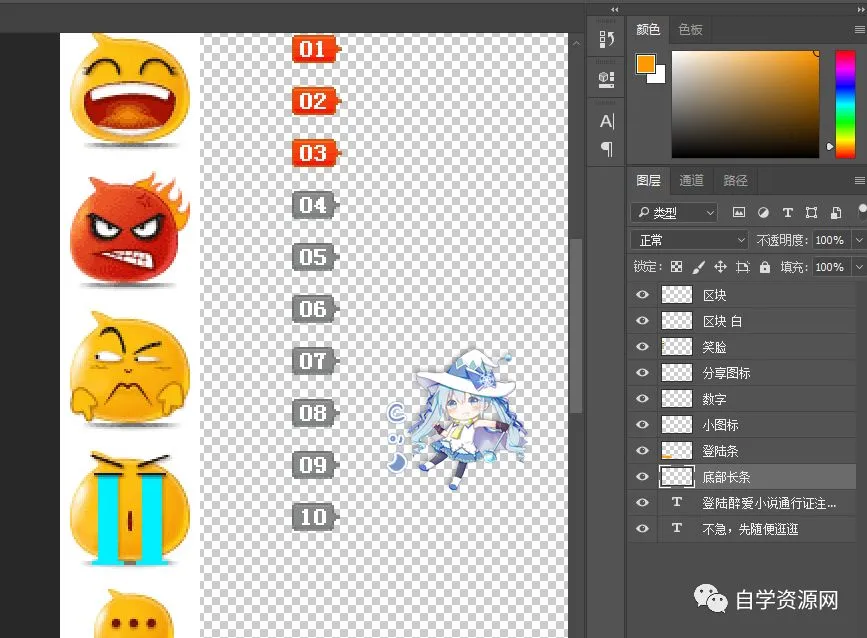867x638 pixels.
Task: Hide the 小图标 layer
Action: [642, 425]
